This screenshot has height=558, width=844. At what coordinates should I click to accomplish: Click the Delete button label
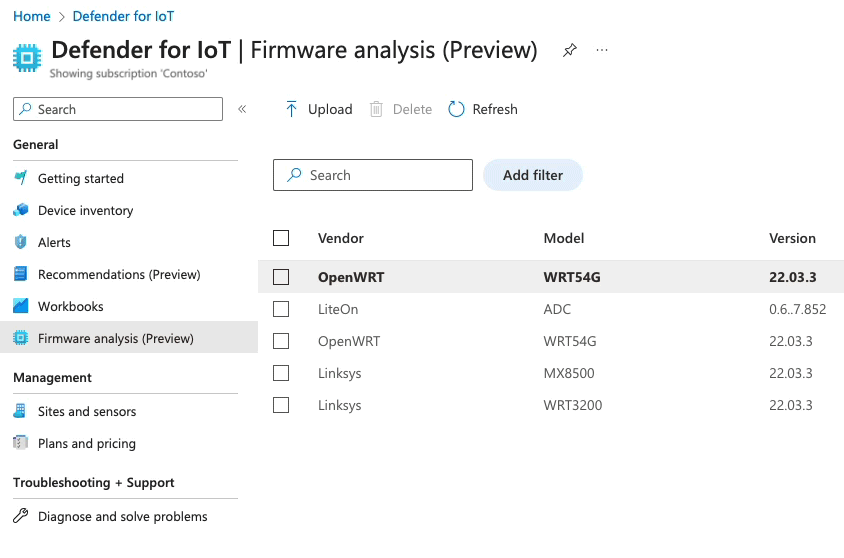[412, 109]
